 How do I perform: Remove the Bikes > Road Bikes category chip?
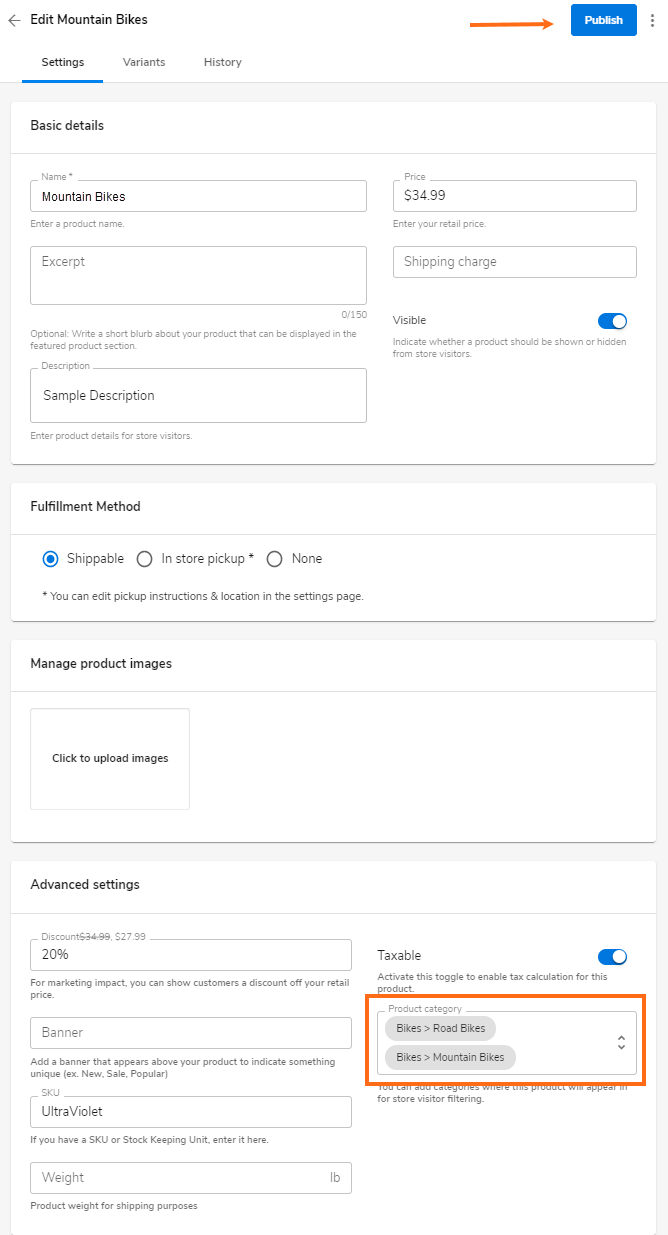439,1028
